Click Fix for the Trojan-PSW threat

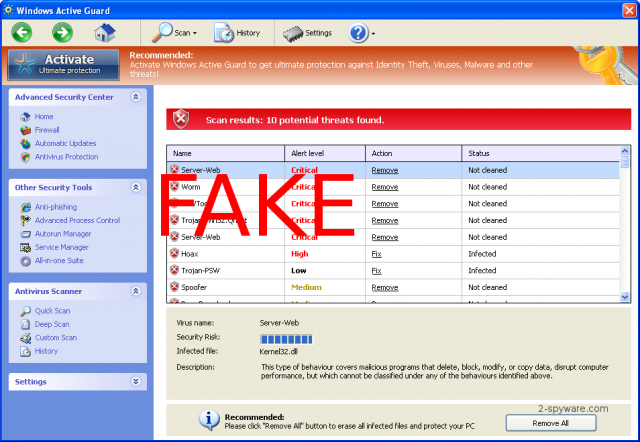point(376,271)
